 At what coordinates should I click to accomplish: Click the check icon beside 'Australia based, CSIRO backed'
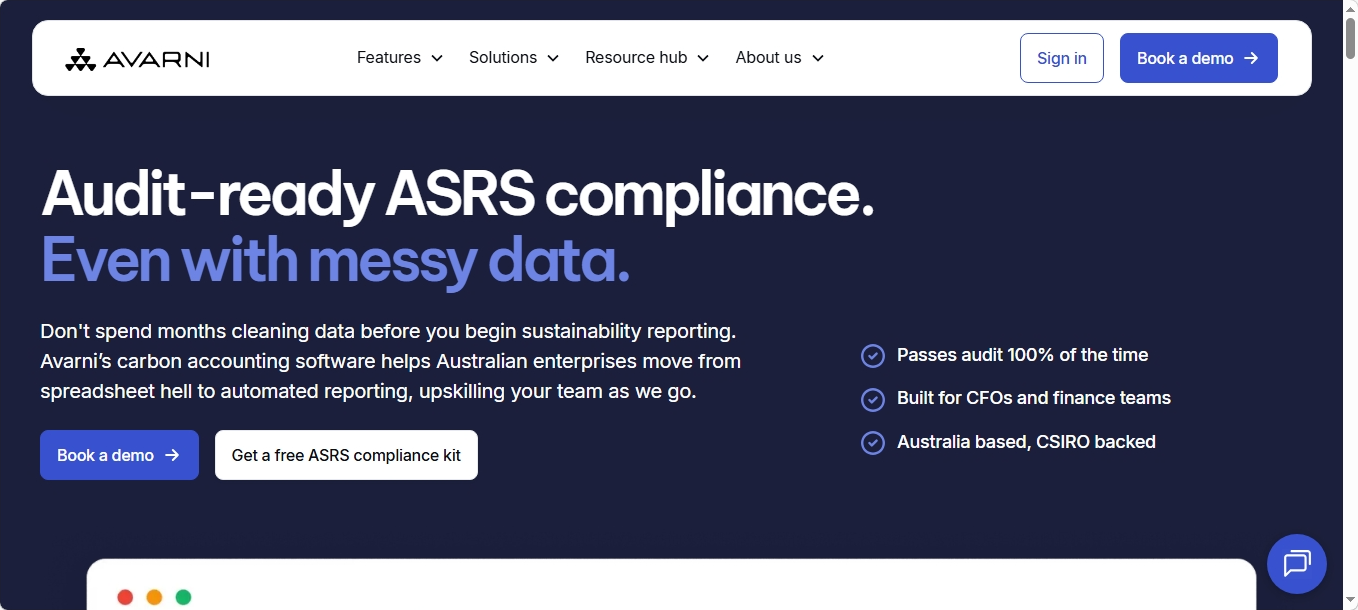click(x=873, y=442)
